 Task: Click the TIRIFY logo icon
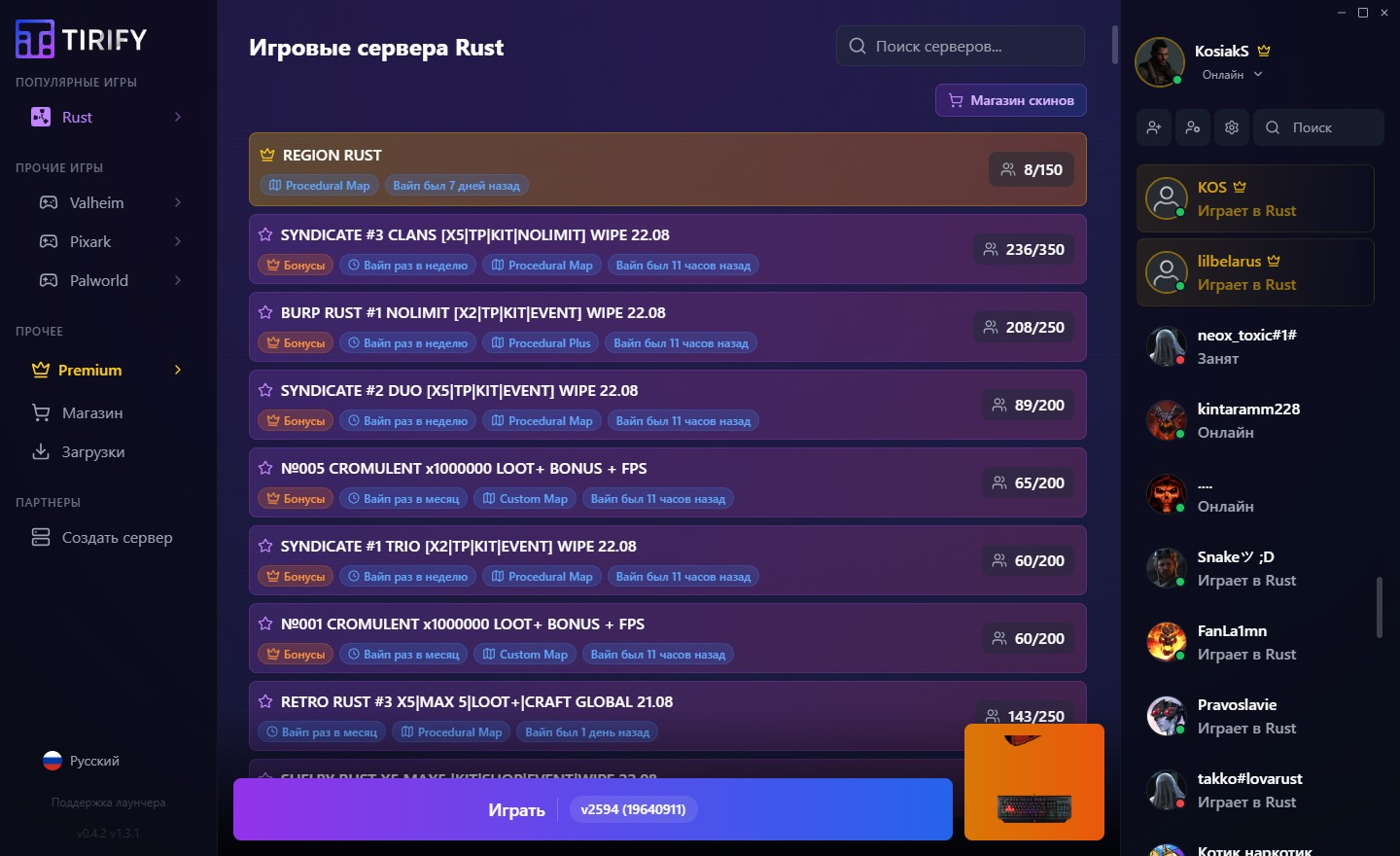(35, 39)
